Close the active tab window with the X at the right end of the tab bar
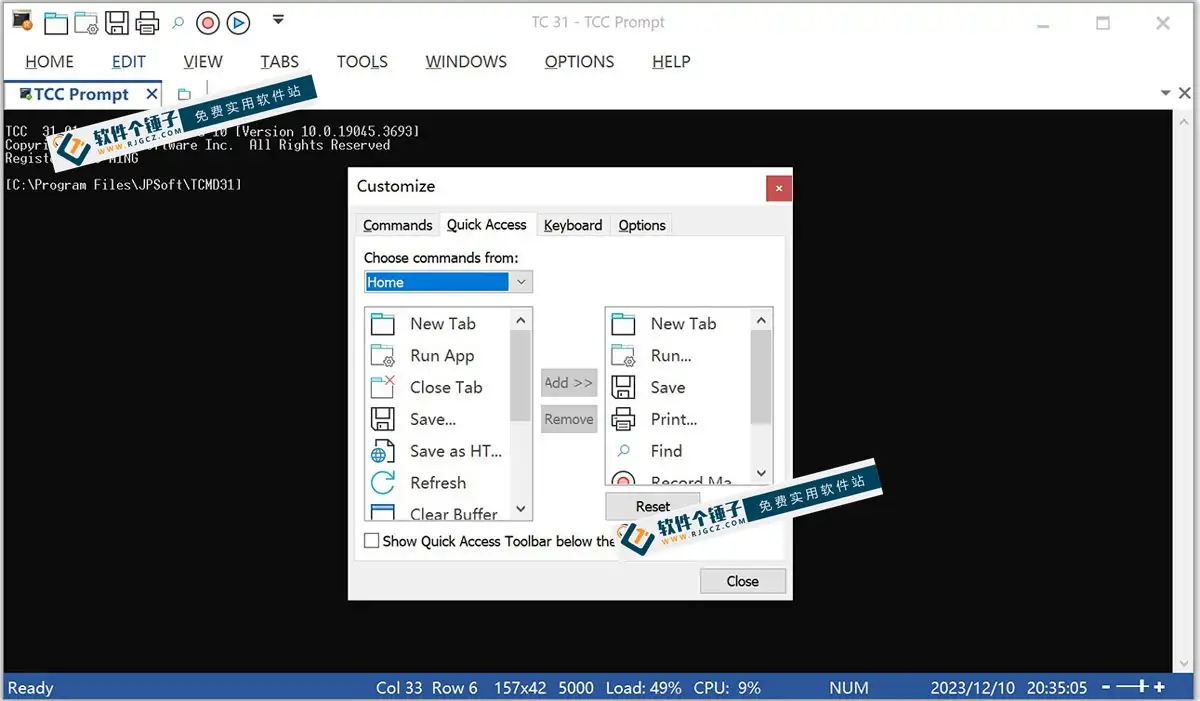 point(1187,93)
